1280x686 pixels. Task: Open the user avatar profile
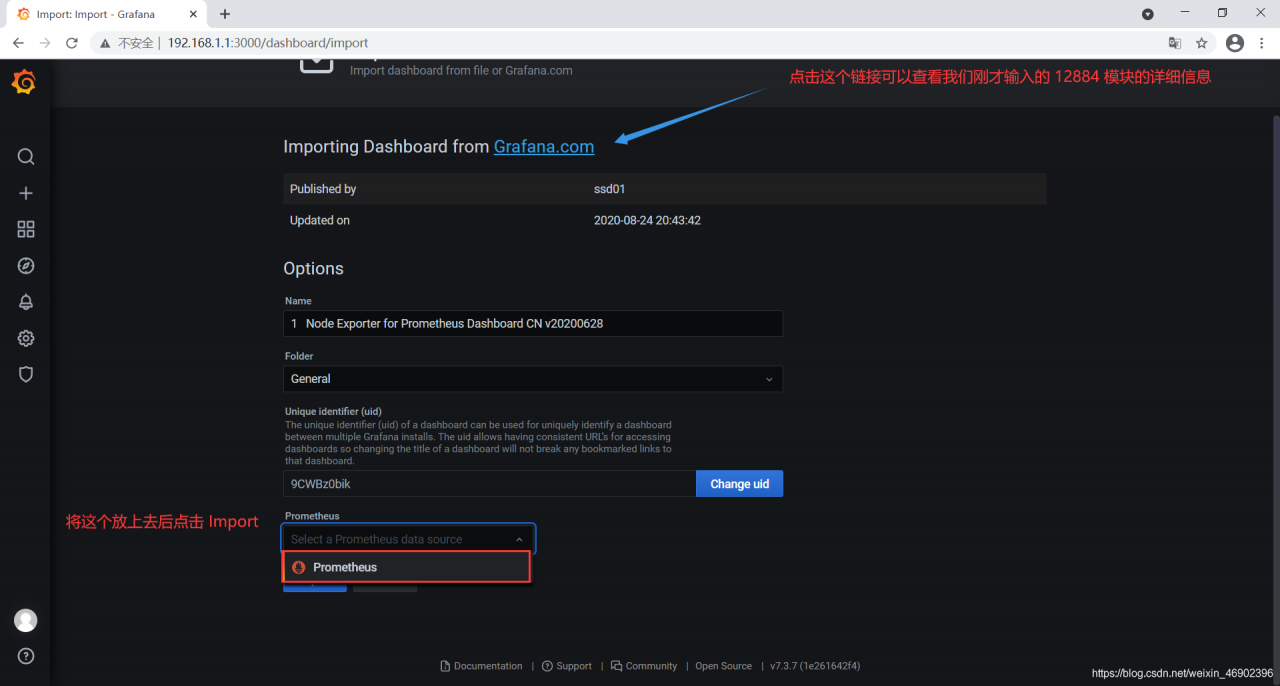pyautogui.click(x=26, y=620)
